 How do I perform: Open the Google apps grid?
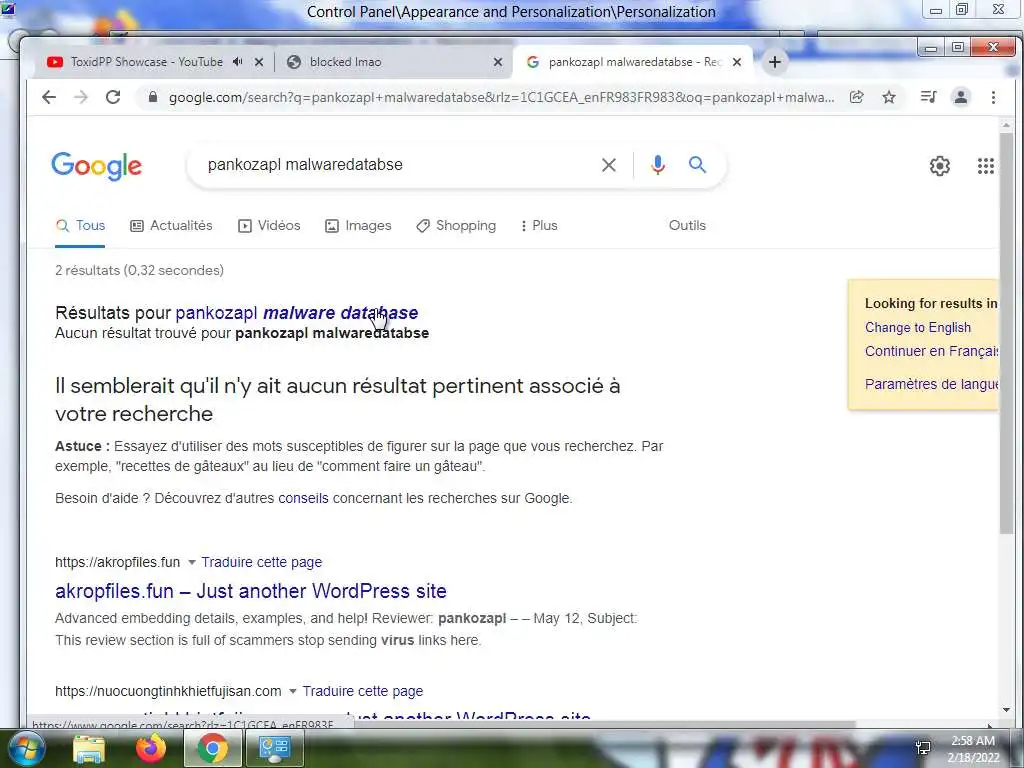pyautogui.click(x=985, y=166)
